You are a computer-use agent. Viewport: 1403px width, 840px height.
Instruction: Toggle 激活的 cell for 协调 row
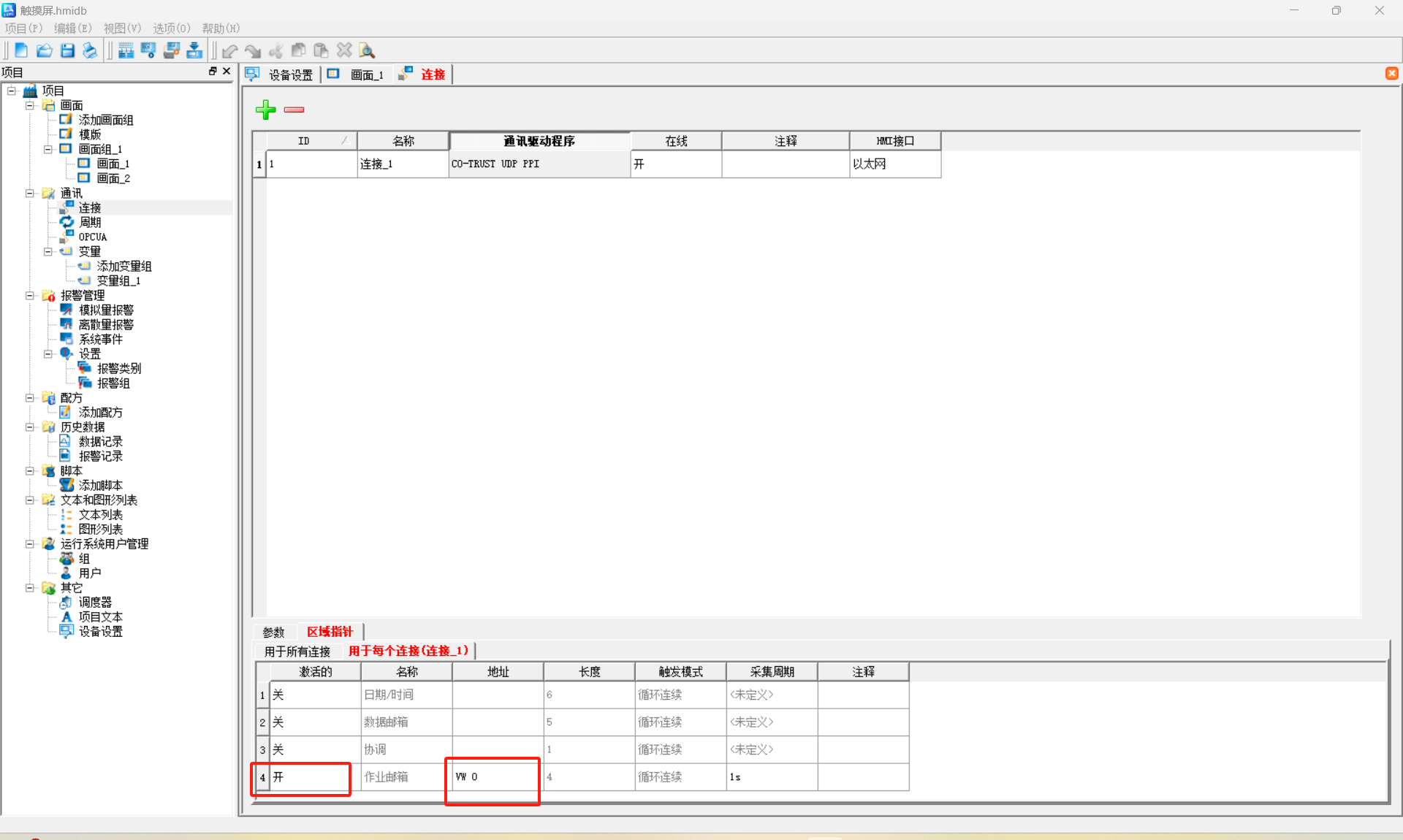(x=315, y=749)
